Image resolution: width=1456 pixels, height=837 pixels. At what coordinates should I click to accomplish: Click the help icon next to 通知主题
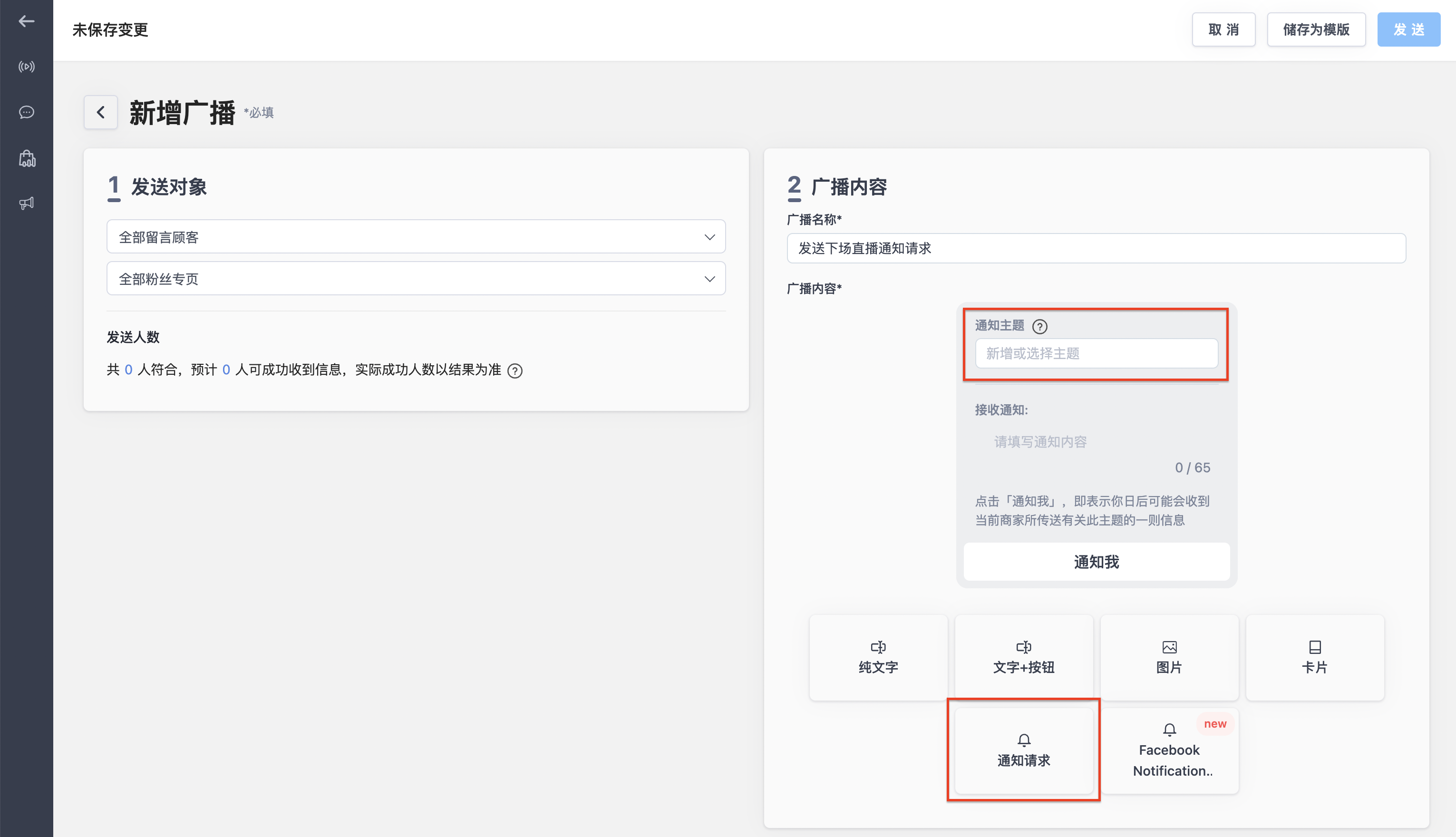(x=1039, y=327)
